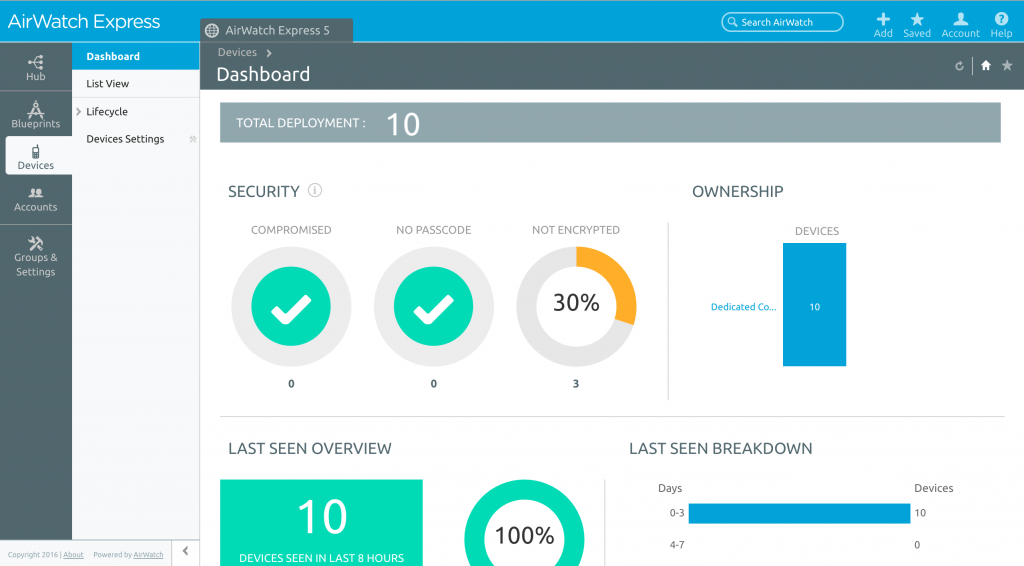1024x566 pixels.
Task: Open Groups & Settings section
Action: (35, 257)
